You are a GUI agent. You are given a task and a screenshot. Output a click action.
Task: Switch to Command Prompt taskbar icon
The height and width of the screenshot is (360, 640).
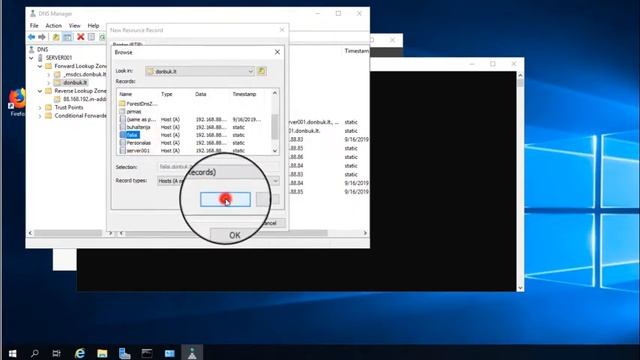[x=147, y=353]
